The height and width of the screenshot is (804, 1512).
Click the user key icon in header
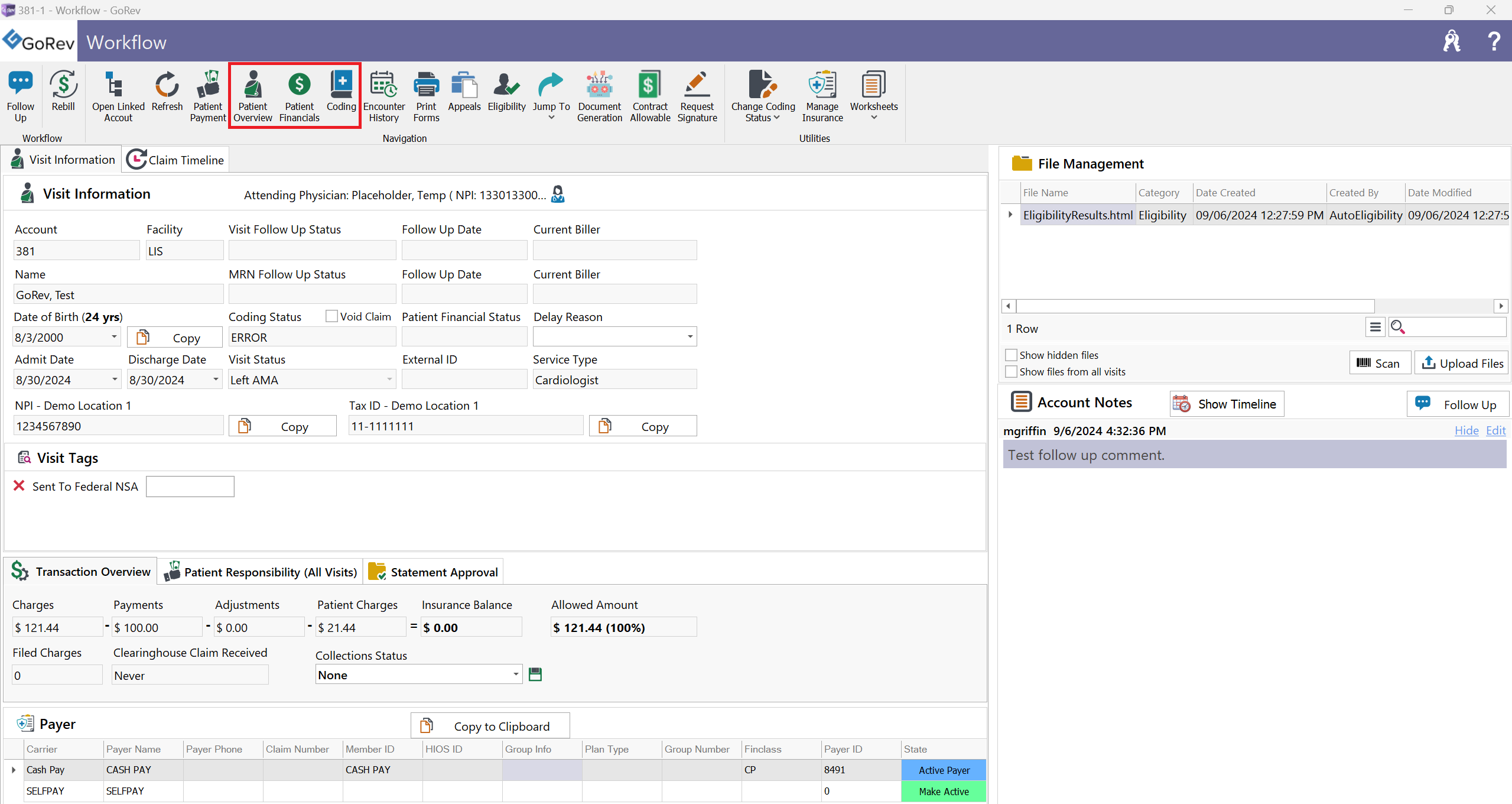click(x=1452, y=41)
